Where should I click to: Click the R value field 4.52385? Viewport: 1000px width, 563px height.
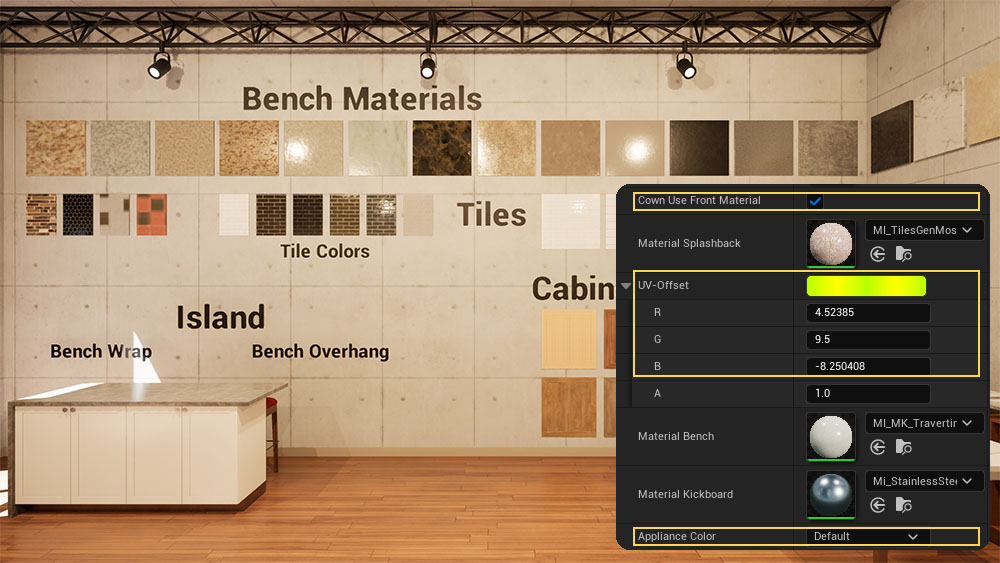click(x=868, y=313)
